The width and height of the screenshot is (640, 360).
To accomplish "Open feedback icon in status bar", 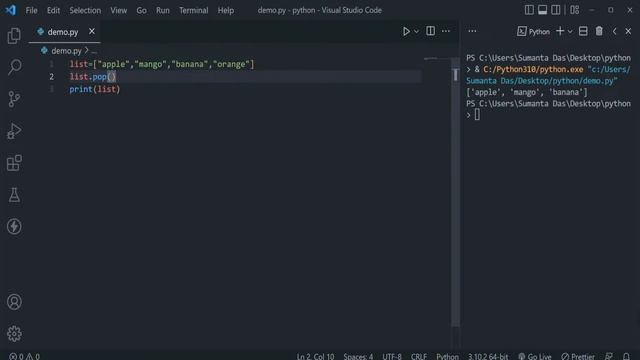I will point(609,356).
